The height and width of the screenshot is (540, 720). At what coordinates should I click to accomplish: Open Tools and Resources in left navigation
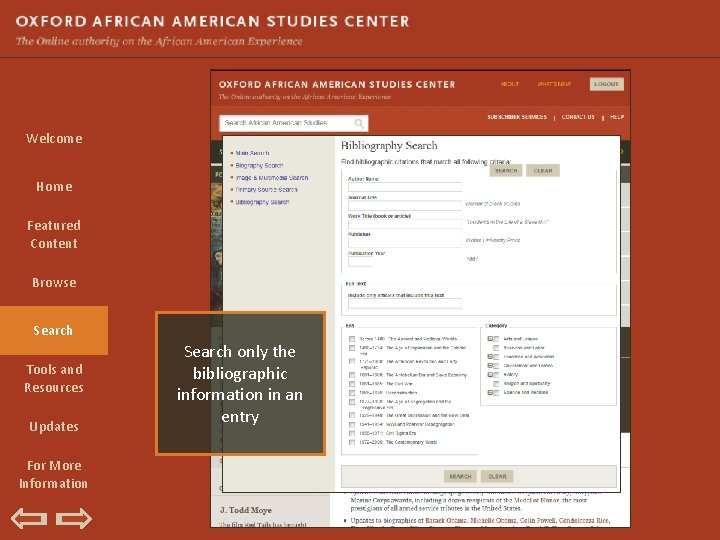click(x=54, y=378)
